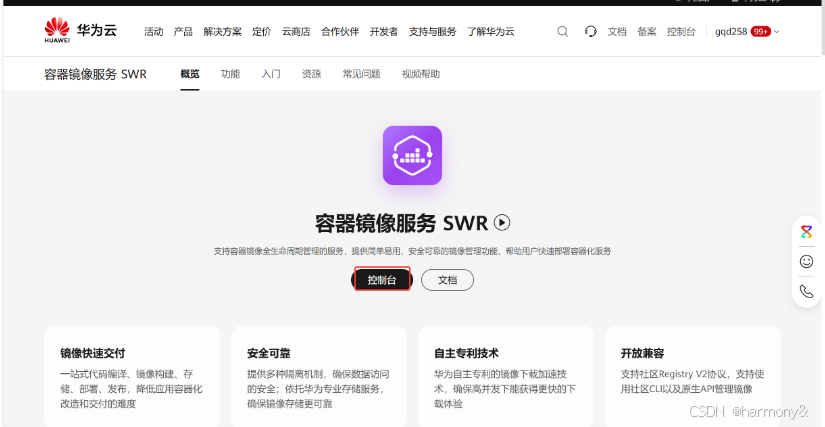The height and width of the screenshot is (427, 825).
Task: Click 备案 link in top bar
Action: (x=647, y=32)
